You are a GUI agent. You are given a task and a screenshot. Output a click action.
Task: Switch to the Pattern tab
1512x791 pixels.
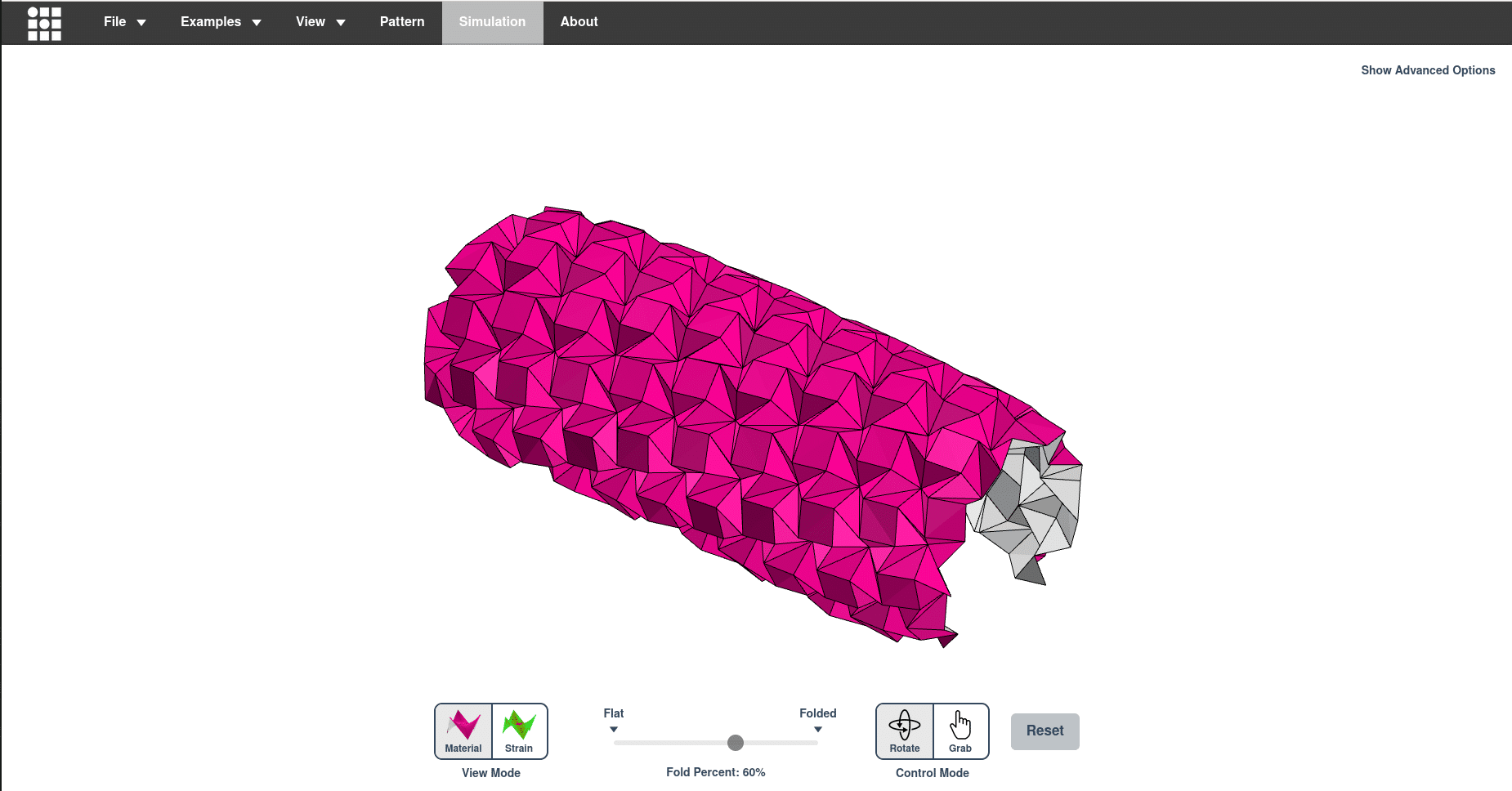point(402,22)
